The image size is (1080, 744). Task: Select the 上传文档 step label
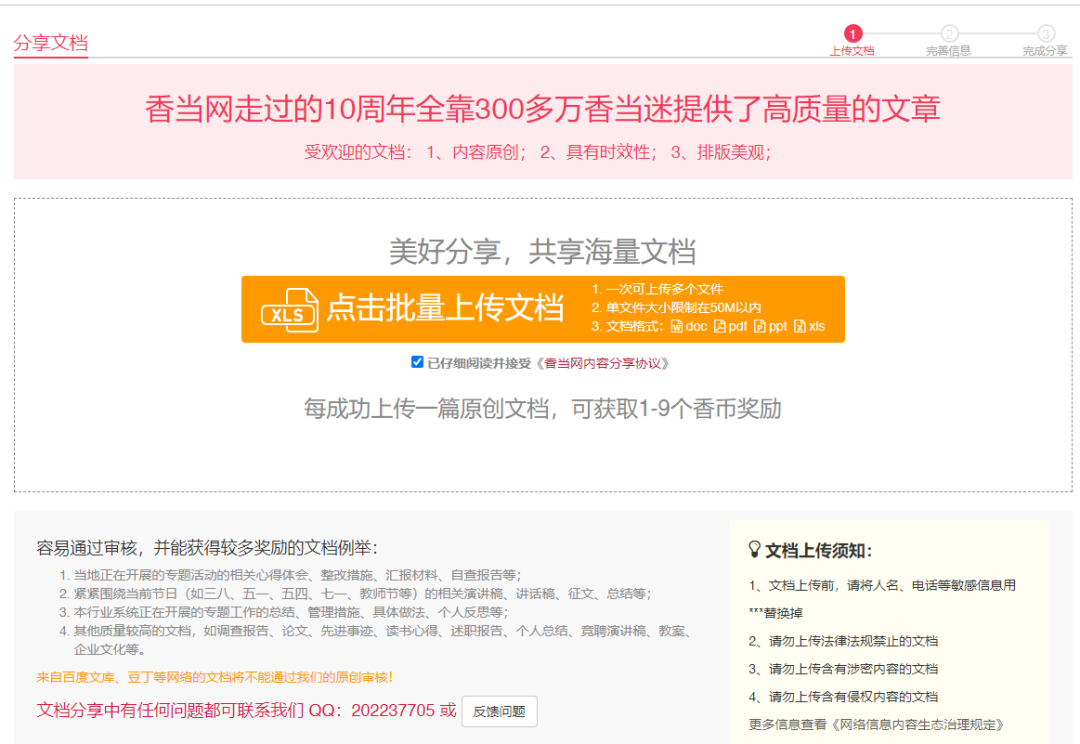(853, 51)
